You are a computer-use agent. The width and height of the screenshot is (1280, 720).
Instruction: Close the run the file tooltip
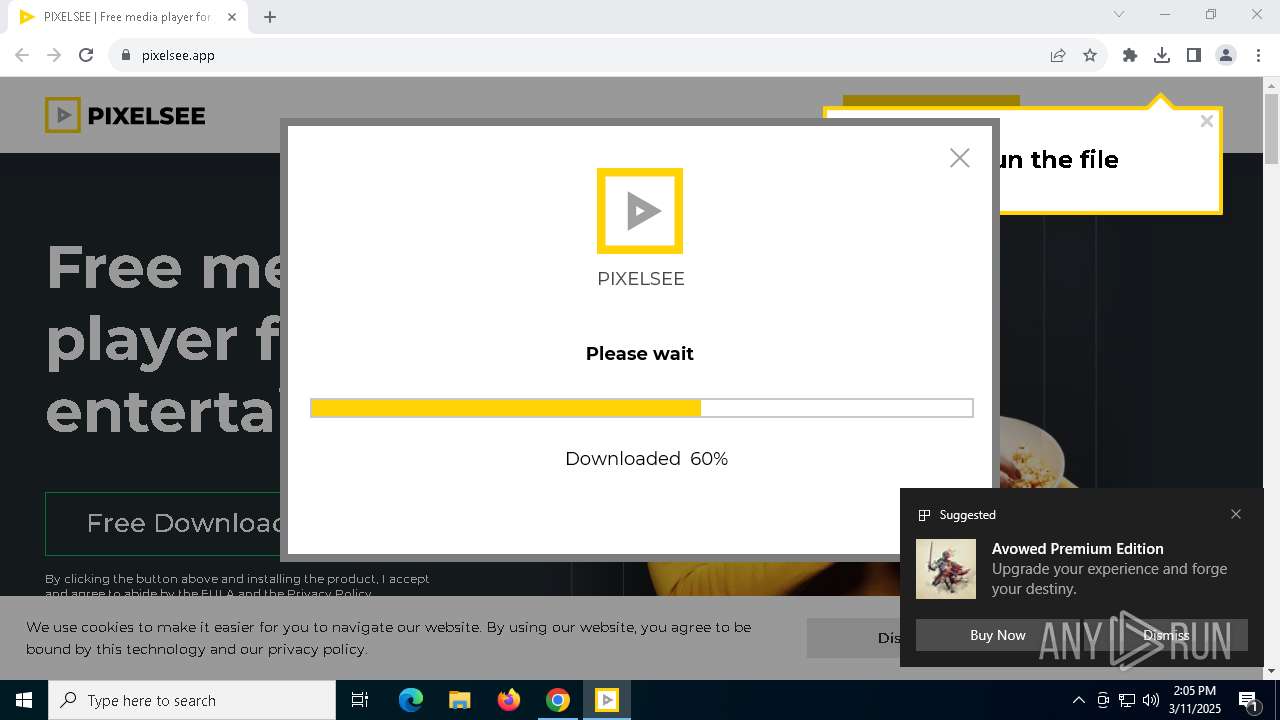point(1207,121)
